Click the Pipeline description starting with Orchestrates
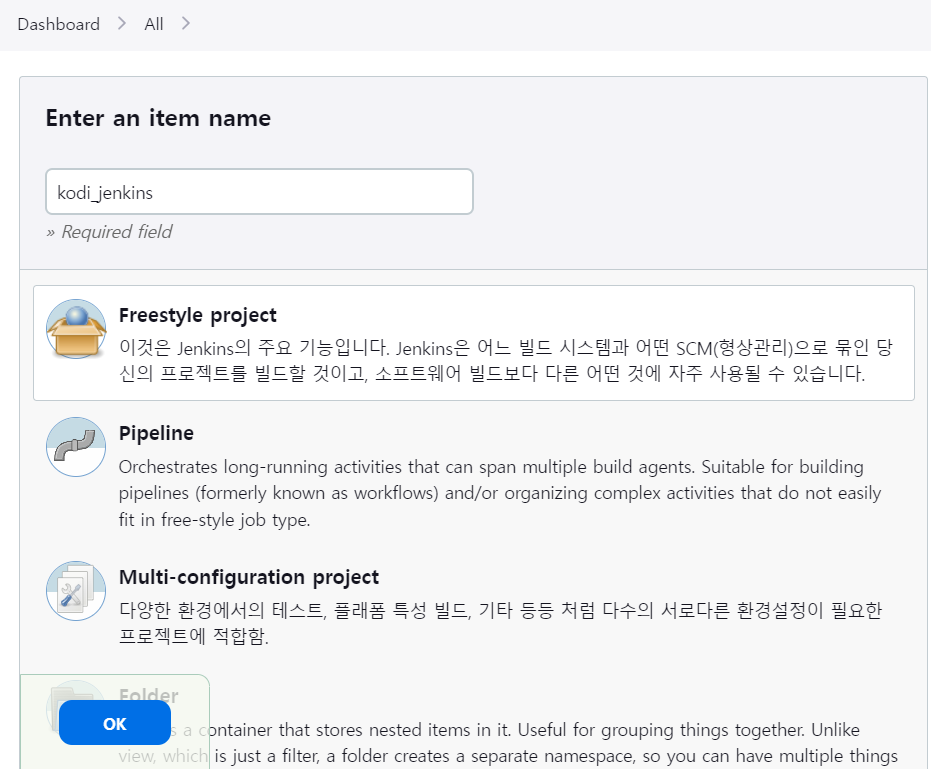931x769 pixels. pos(500,493)
